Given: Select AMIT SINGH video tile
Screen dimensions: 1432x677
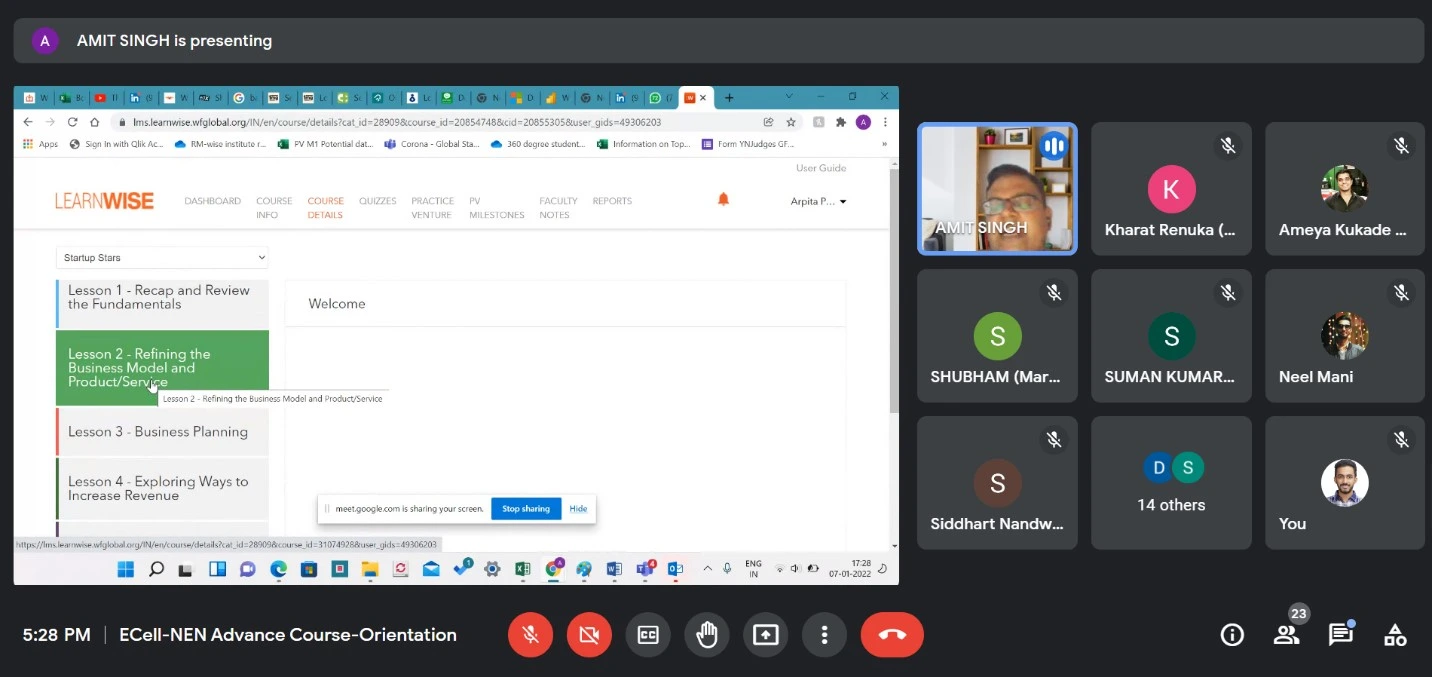Looking at the screenshot, I should (997, 189).
